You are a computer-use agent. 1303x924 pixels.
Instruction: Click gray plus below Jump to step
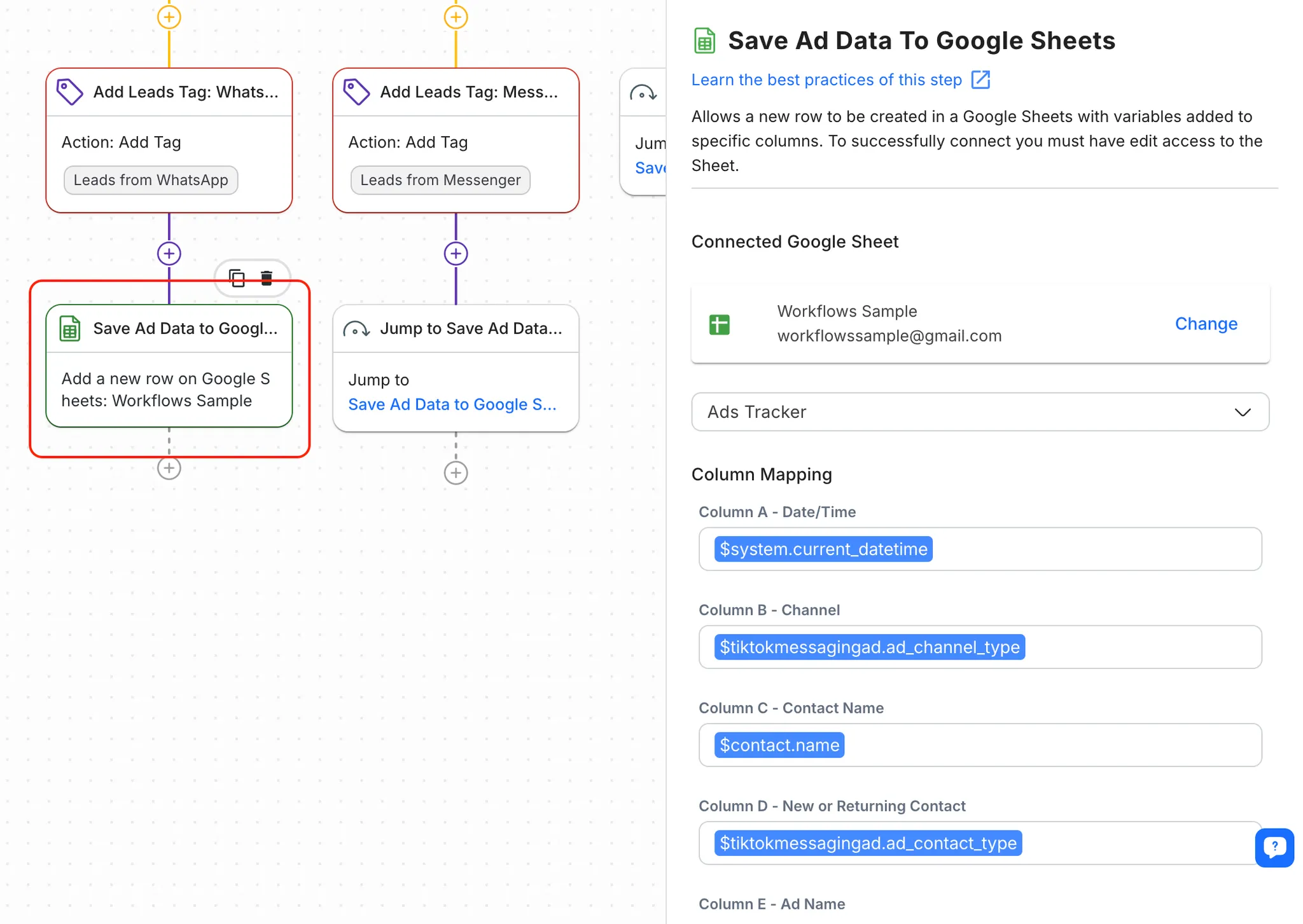pos(456,473)
